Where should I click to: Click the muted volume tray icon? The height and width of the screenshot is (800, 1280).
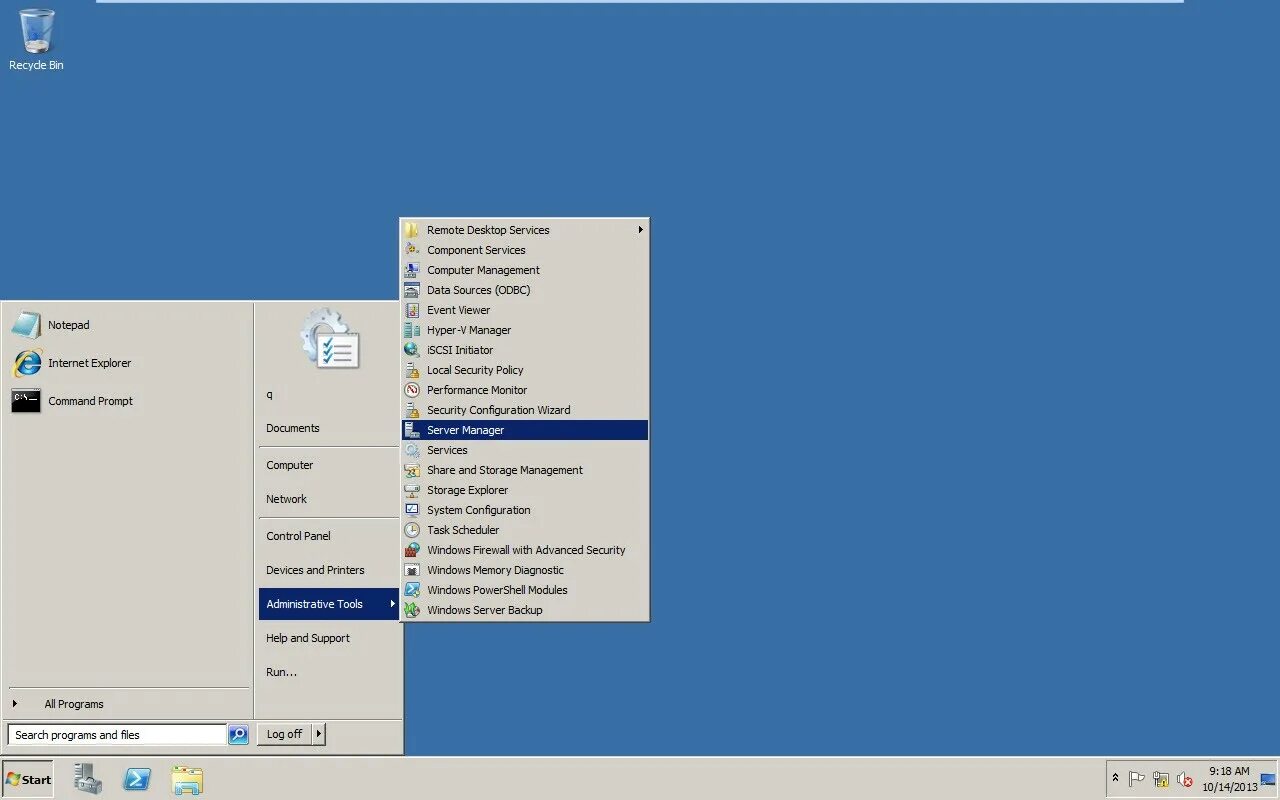[1185, 779]
